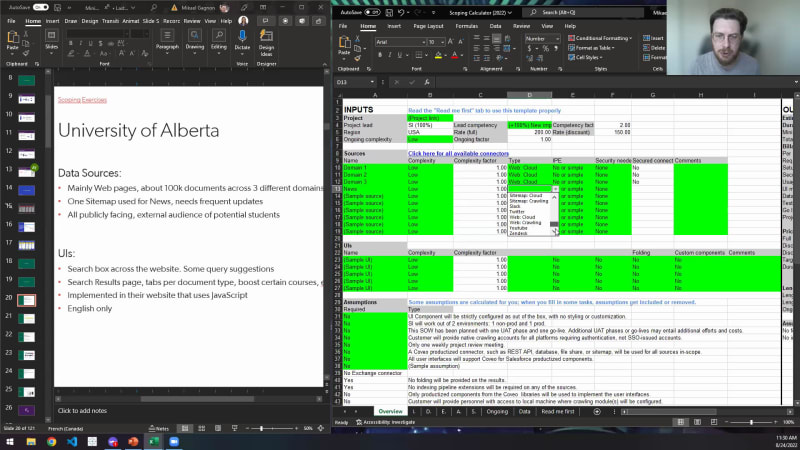Open Zoom from the taskbar

(174, 441)
